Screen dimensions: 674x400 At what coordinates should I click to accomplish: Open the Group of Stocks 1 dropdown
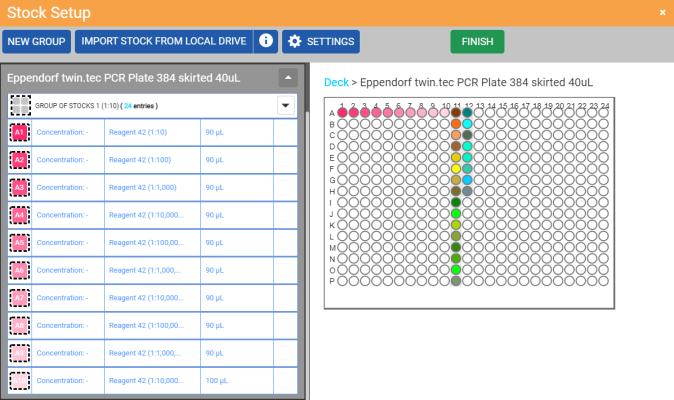(285, 105)
